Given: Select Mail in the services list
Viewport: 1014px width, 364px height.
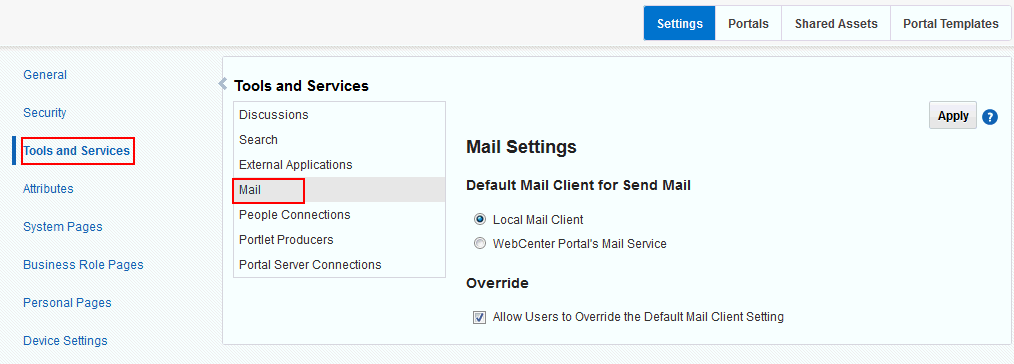Looking at the screenshot, I should pyautogui.click(x=340, y=189).
